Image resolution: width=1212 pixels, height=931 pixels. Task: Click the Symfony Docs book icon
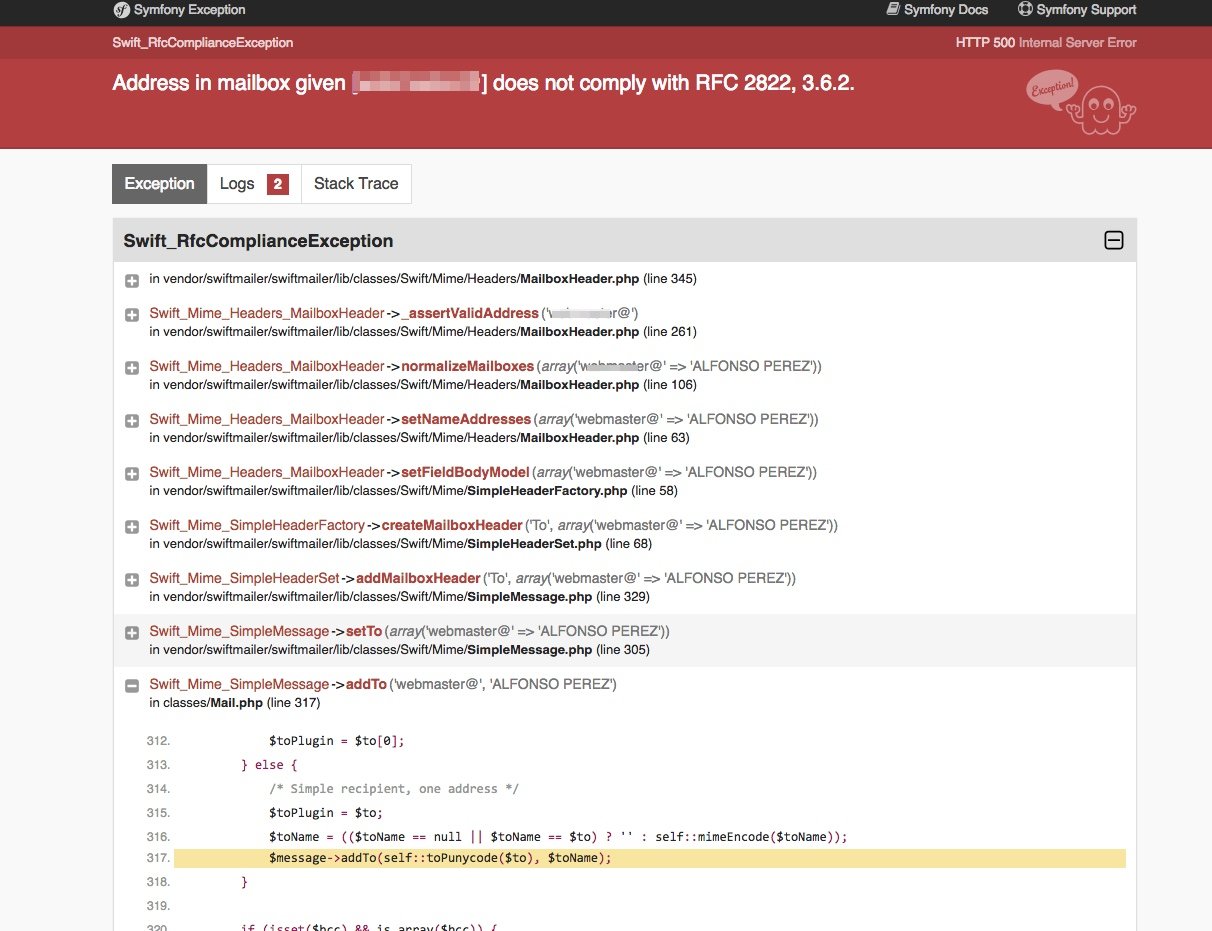tap(893, 9)
